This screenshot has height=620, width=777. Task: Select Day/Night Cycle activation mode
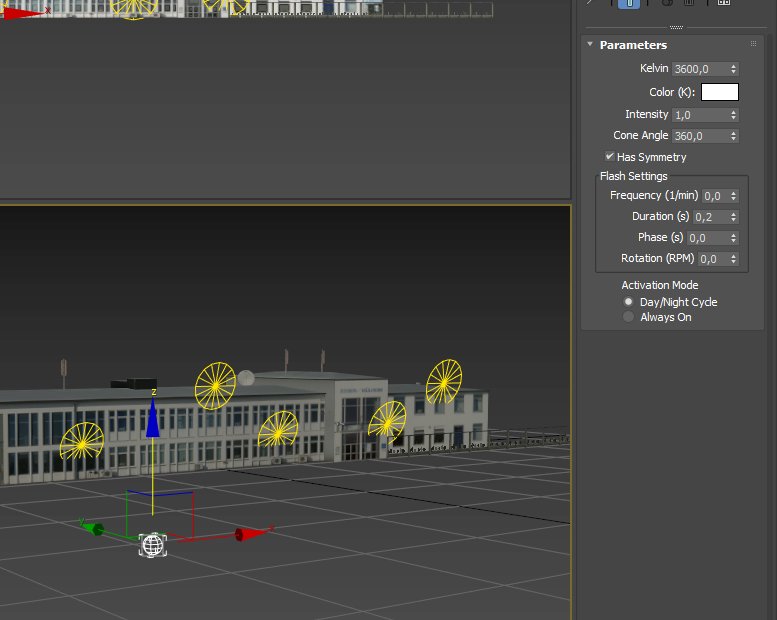pos(628,302)
